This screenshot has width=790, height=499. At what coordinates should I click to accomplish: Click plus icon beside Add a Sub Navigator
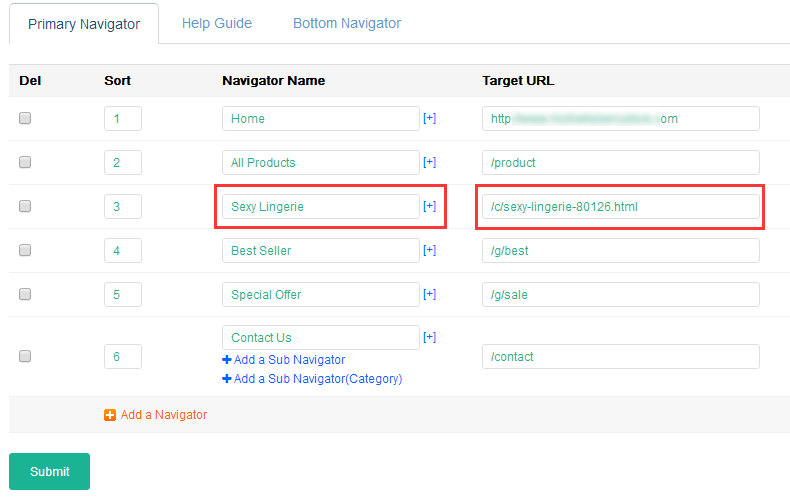pos(227,360)
